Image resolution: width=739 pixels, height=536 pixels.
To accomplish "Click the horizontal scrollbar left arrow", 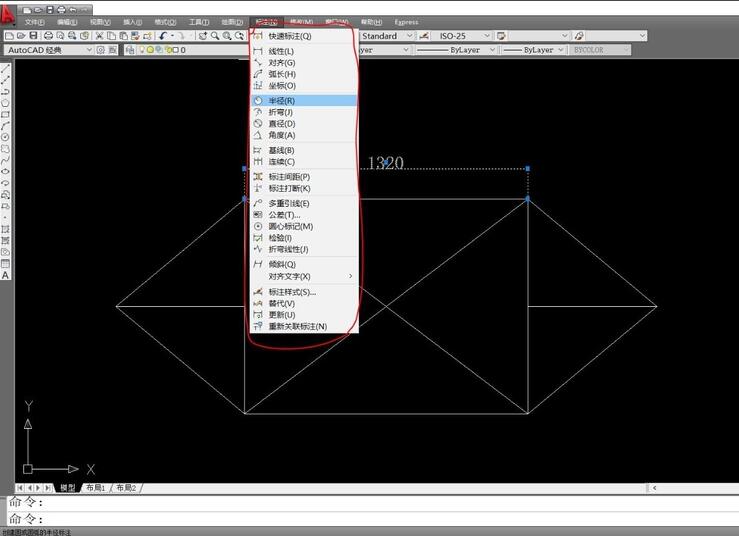I will 655,487.
